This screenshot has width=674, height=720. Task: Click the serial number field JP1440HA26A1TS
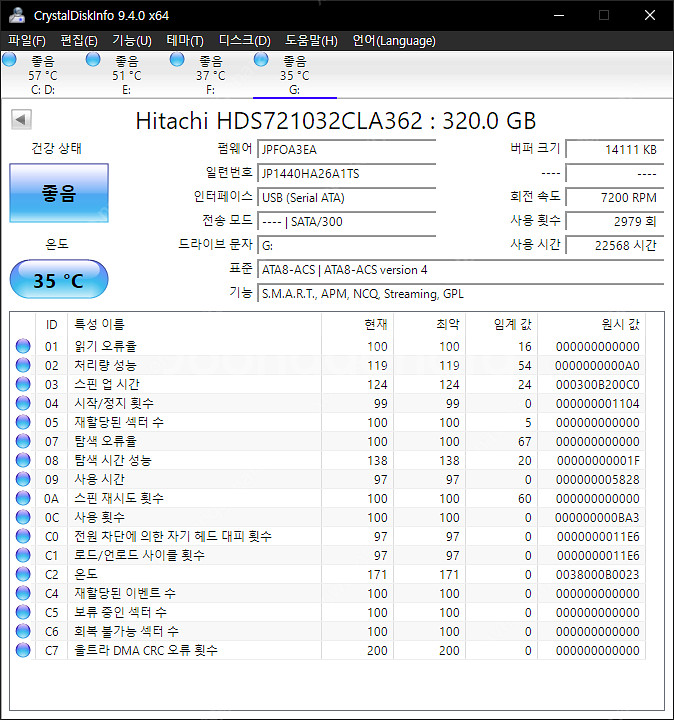point(347,174)
